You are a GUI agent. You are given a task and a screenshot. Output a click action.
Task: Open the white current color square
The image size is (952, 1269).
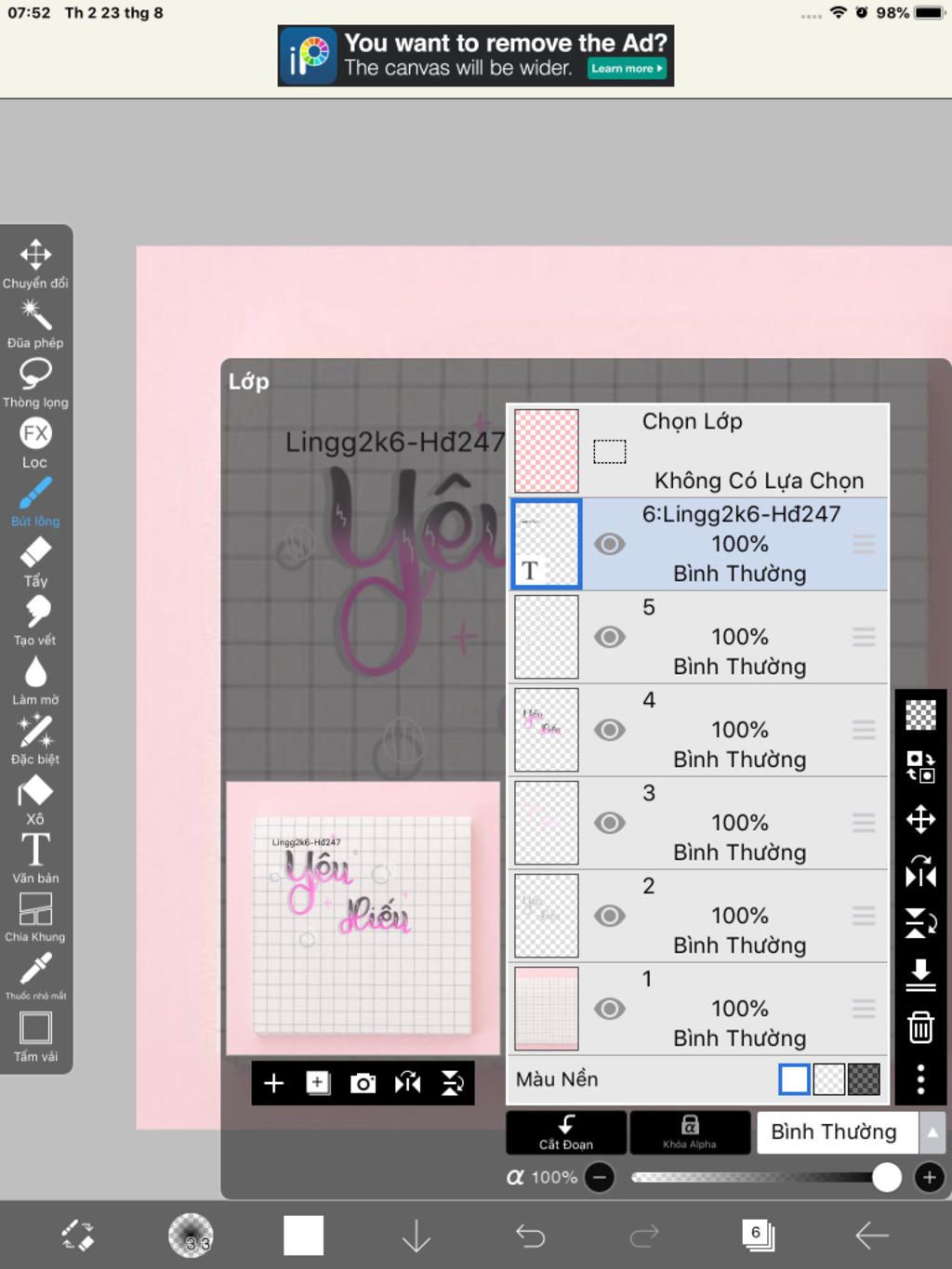[x=303, y=1236]
